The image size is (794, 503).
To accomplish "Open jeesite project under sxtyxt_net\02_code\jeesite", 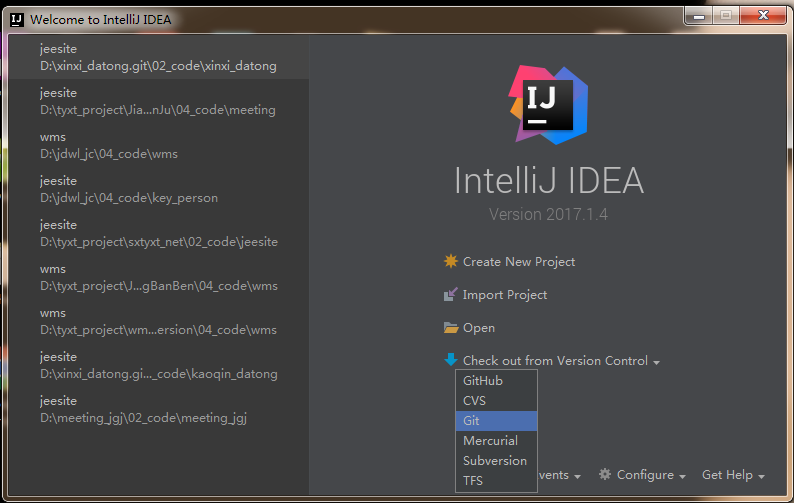I will pyautogui.click(x=158, y=233).
